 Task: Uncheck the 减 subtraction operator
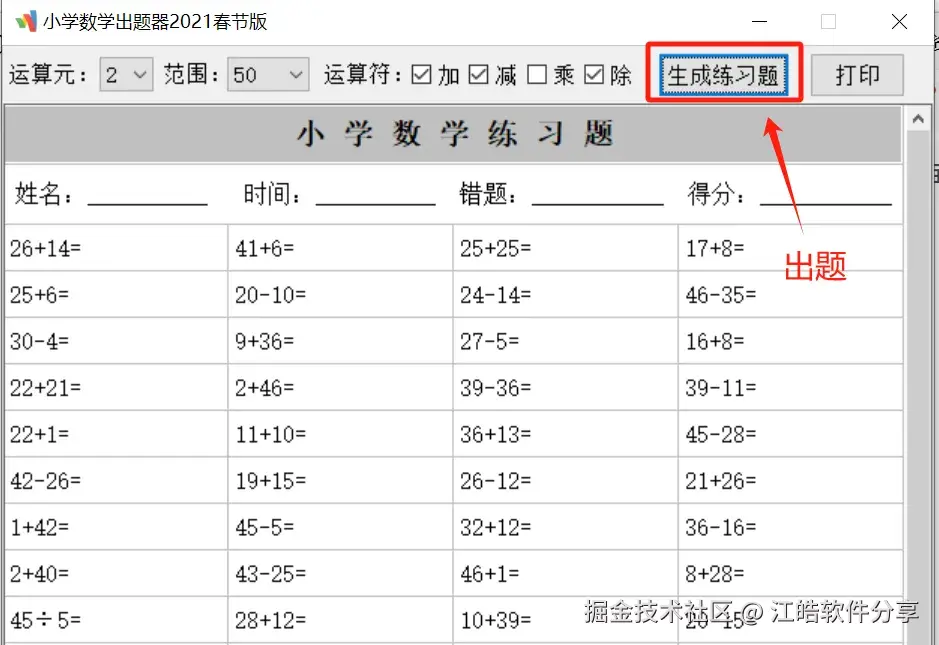pos(479,73)
